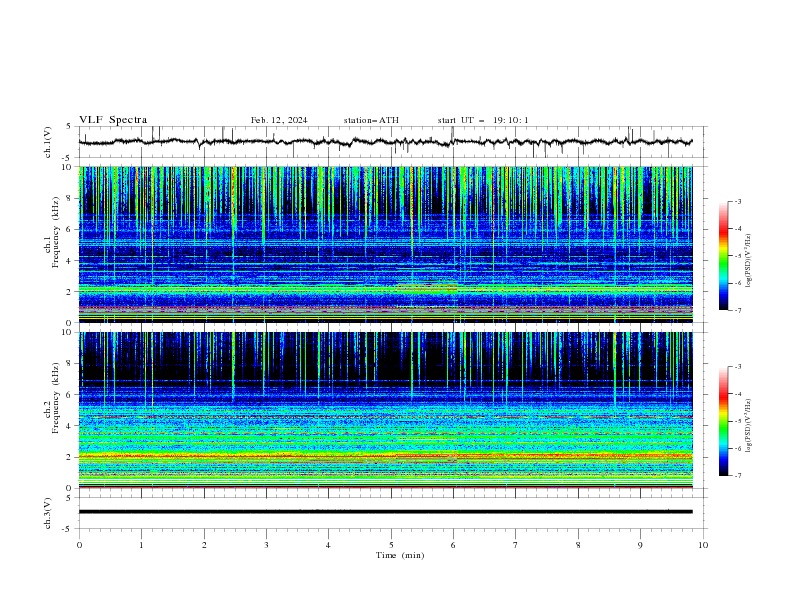Click the ch.1 voltage waveform trace panel

(x=392, y=142)
